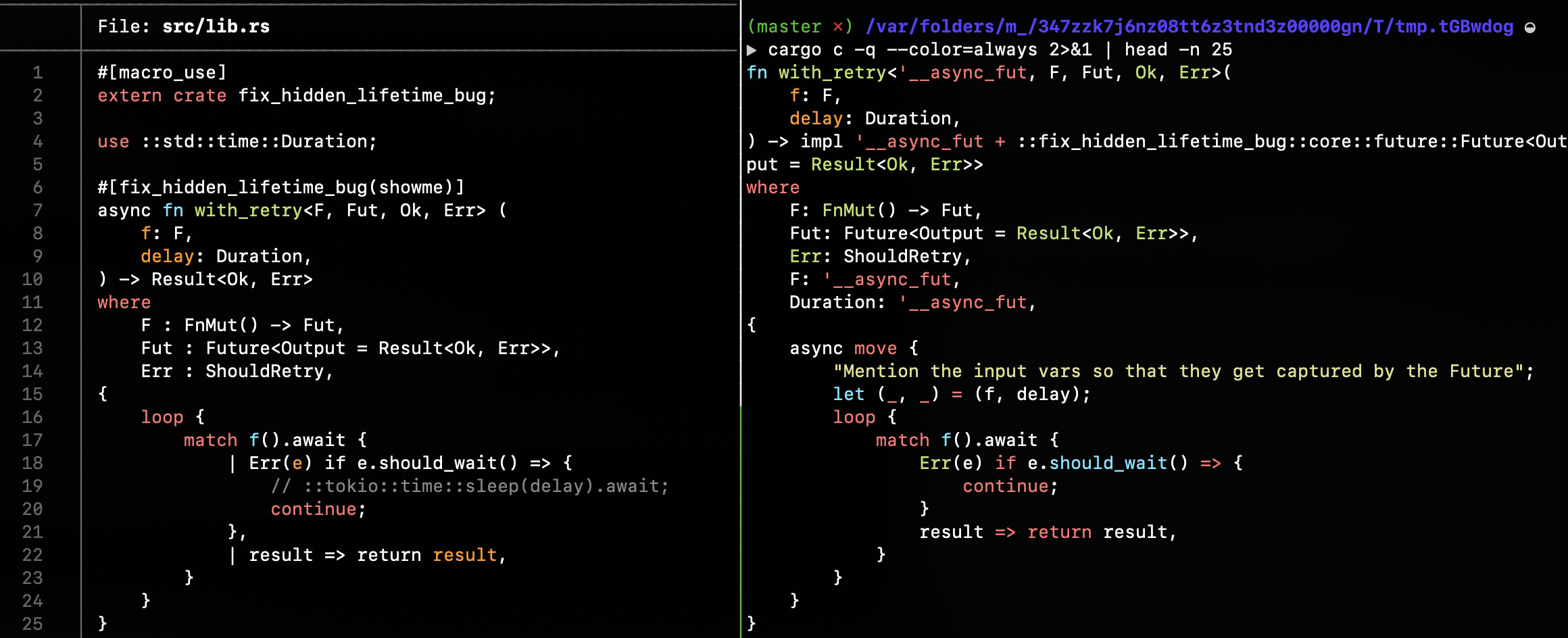Viewport: 1568px width, 638px height.
Task: Click the circle glyph after the tmp.tGBwdog path
Action: tap(1530, 27)
